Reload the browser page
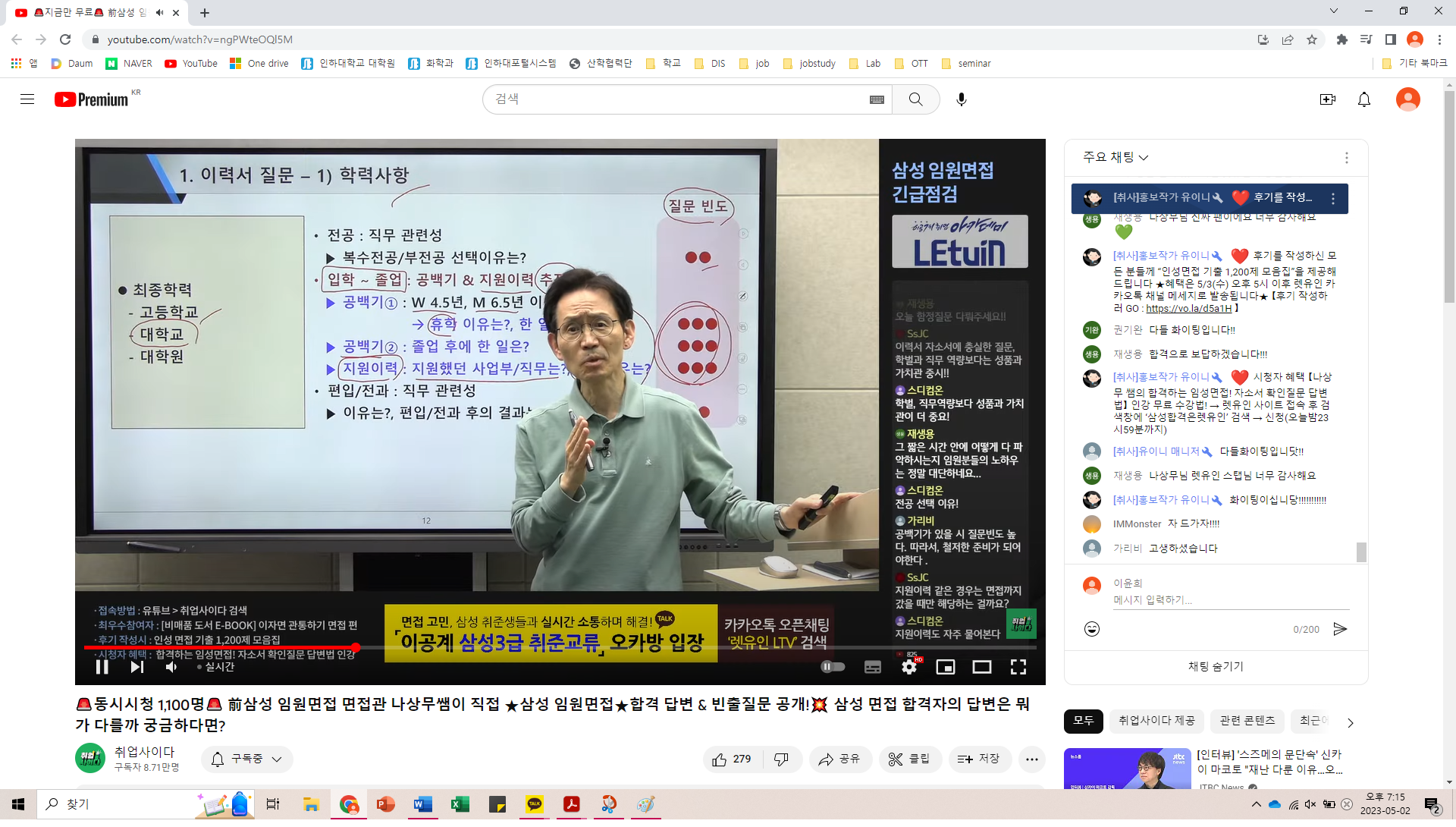This screenshot has height=827, width=1456. pyautogui.click(x=65, y=39)
